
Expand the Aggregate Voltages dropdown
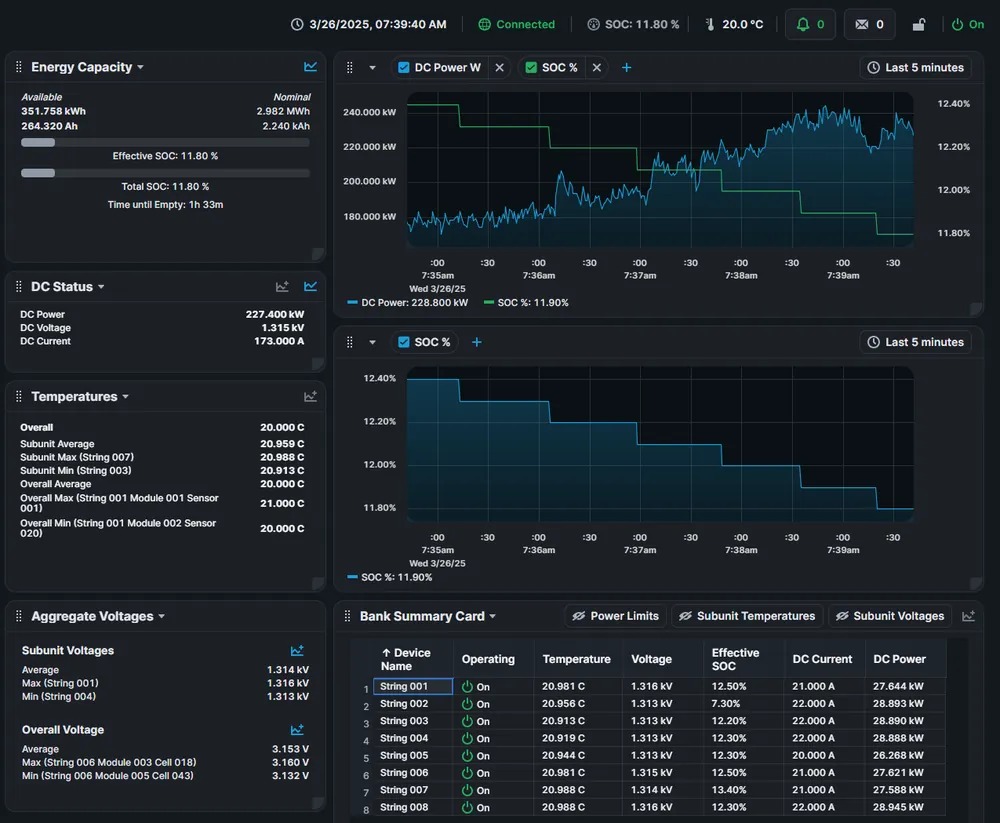pos(161,616)
